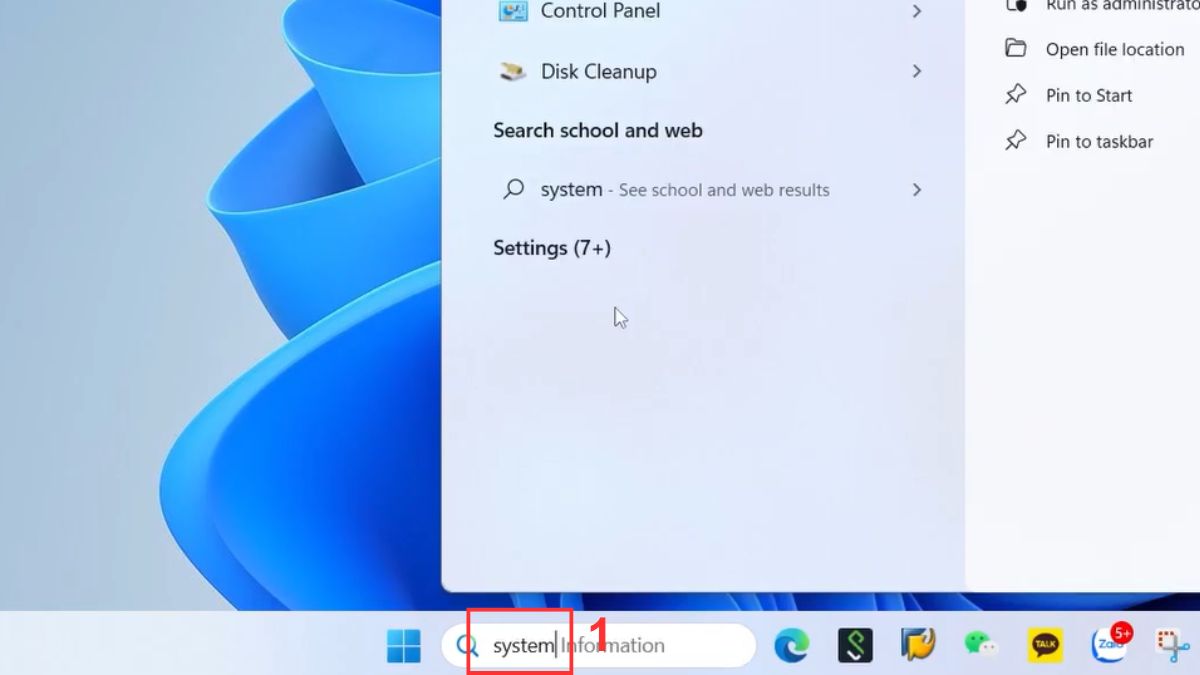Click the search magnifier in the search box

point(466,645)
